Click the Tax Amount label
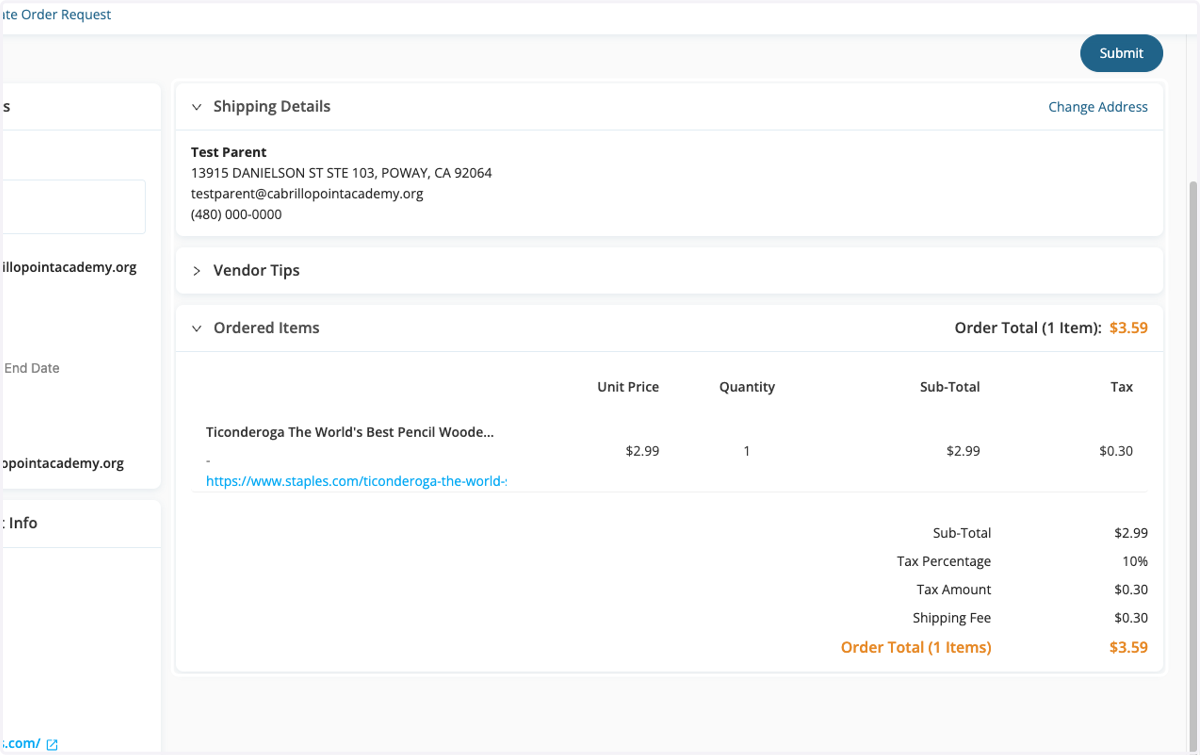 (954, 590)
